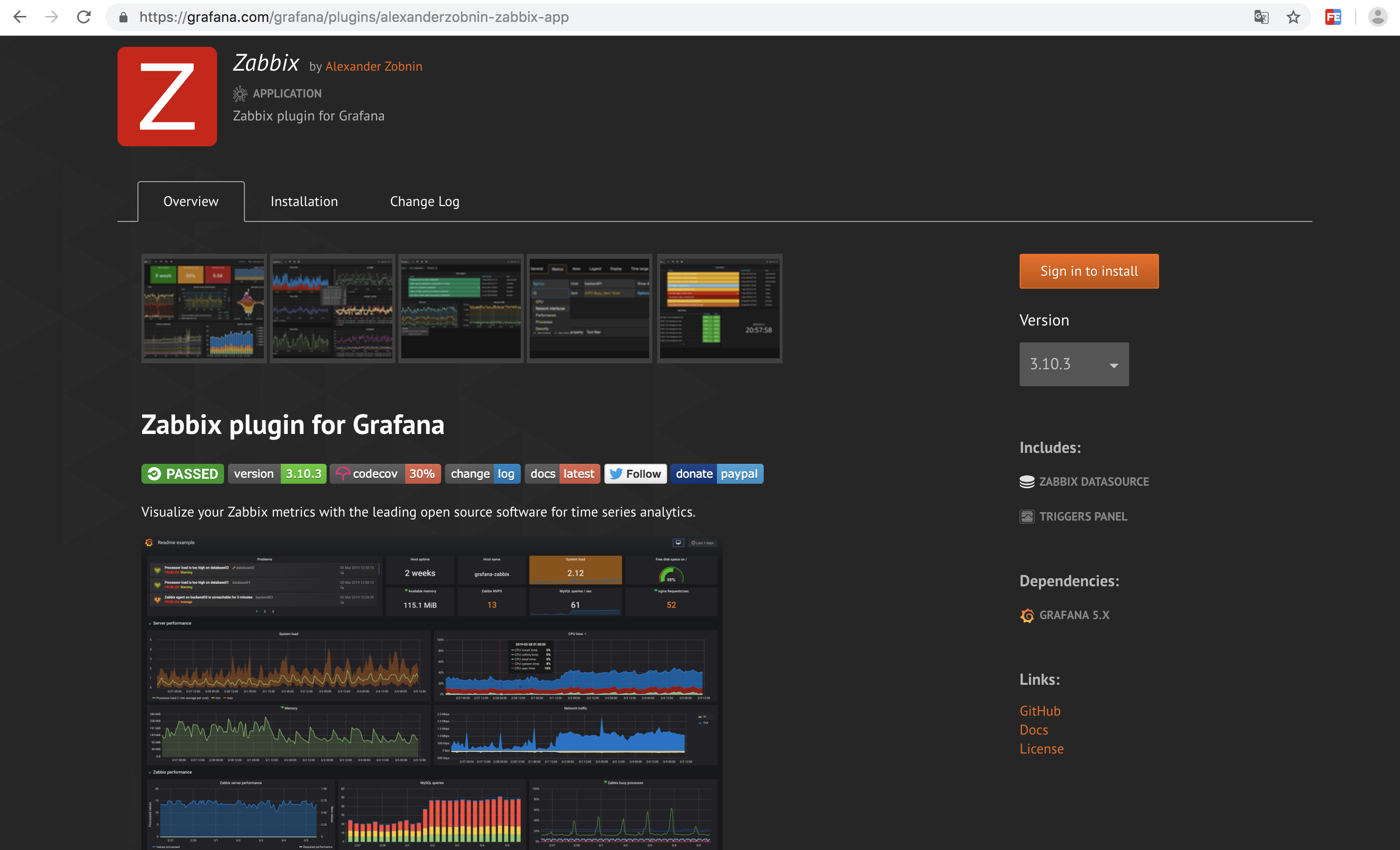
Task: Bookmark this page with the star icon
Action: point(1293,17)
